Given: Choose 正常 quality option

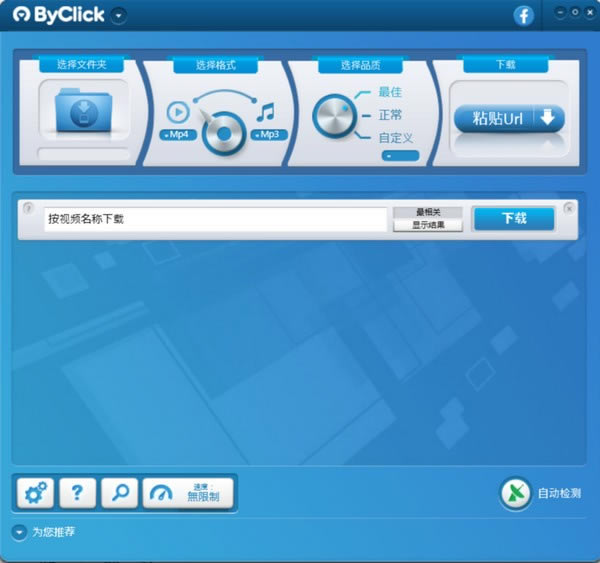Looking at the screenshot, I should click(390, 115).
